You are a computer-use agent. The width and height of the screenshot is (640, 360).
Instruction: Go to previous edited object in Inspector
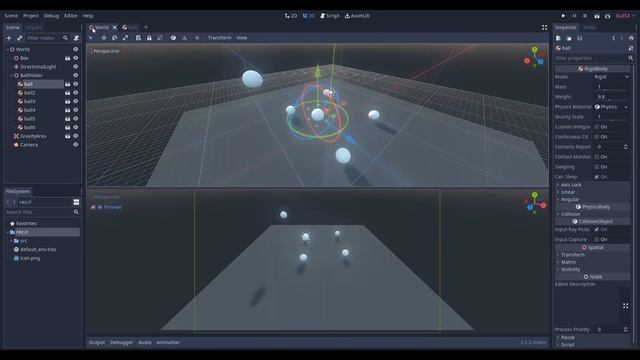pos(613,38)
